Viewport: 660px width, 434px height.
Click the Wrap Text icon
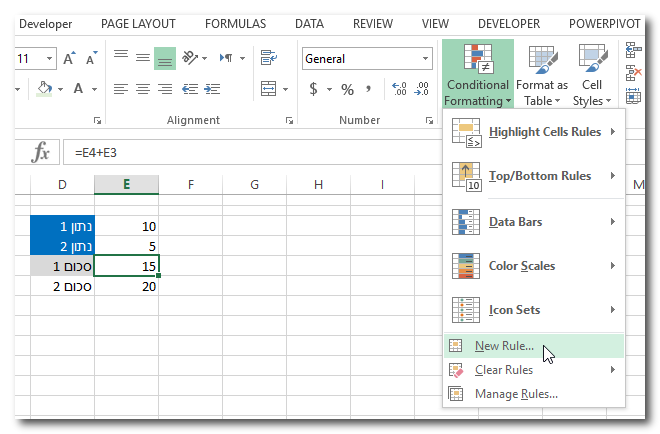[268, 59]
